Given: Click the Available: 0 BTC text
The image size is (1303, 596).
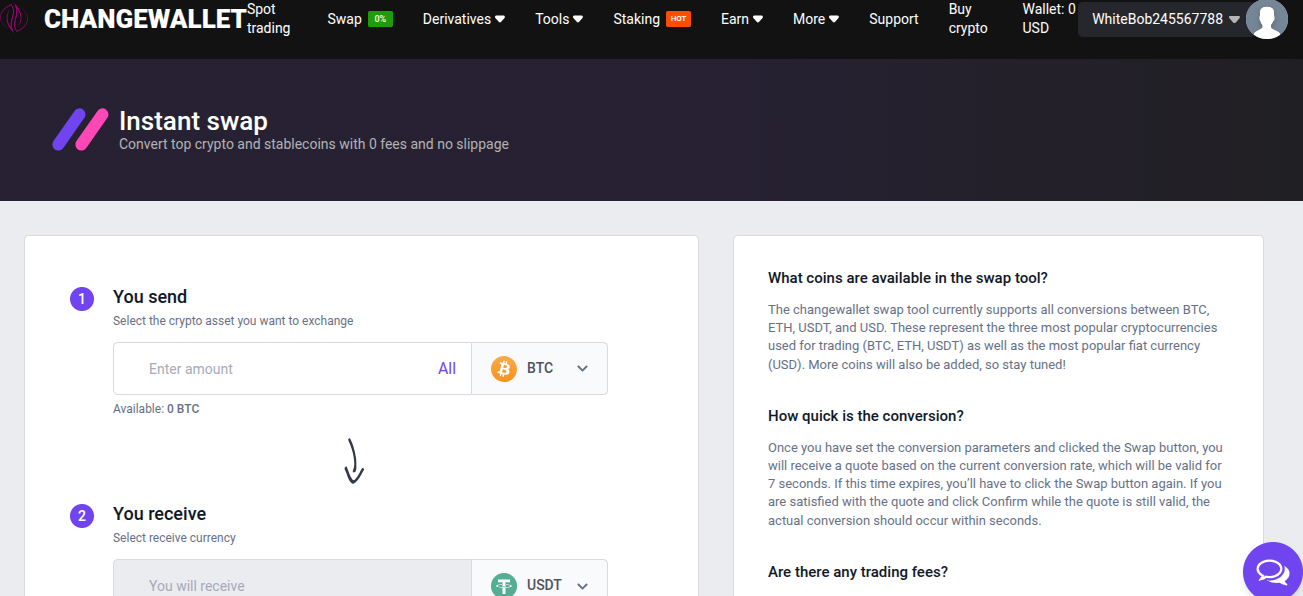Looking at the screenshot, I should click(x=156, y=409).
